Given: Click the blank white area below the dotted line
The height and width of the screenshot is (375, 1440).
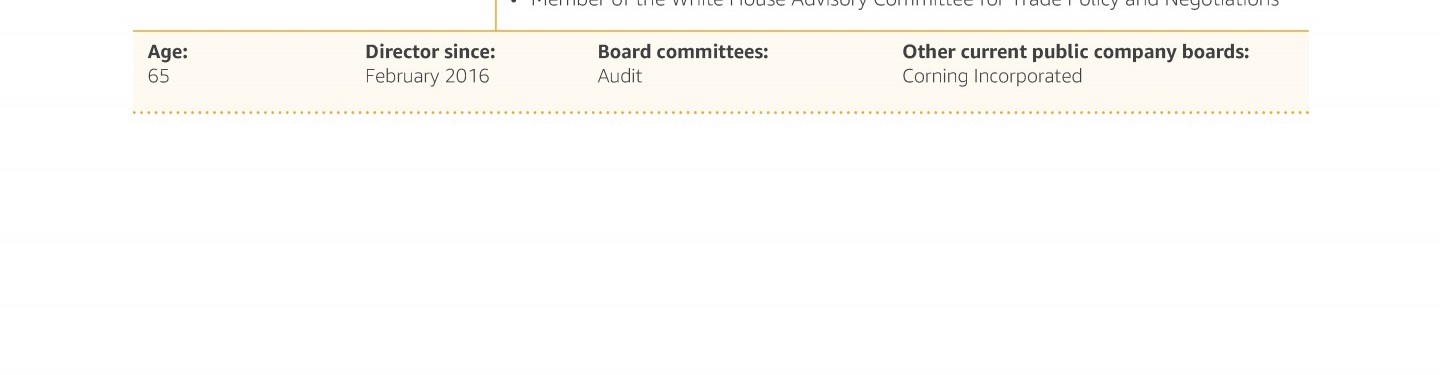Looking at the screenshot, I should click(720, 245).
